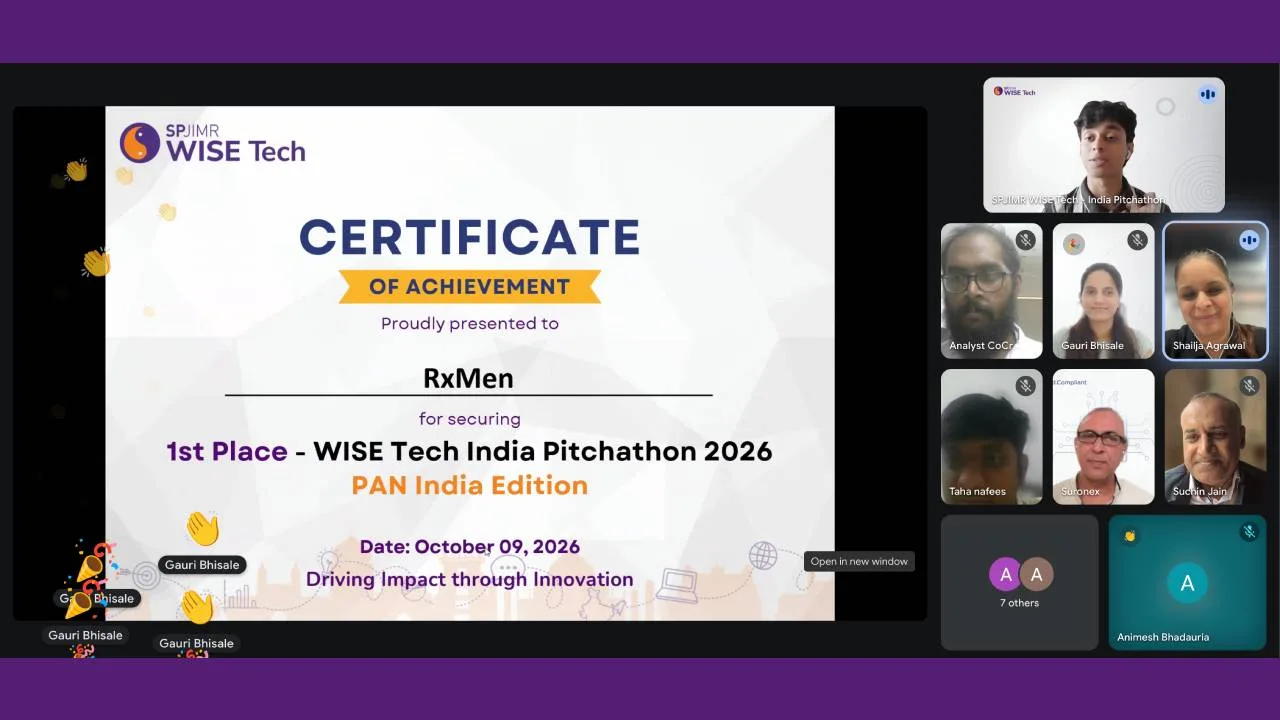
Task: Select the SPJIMR WISE Tech presenter video tile
Action: [x=1104, y=145]
